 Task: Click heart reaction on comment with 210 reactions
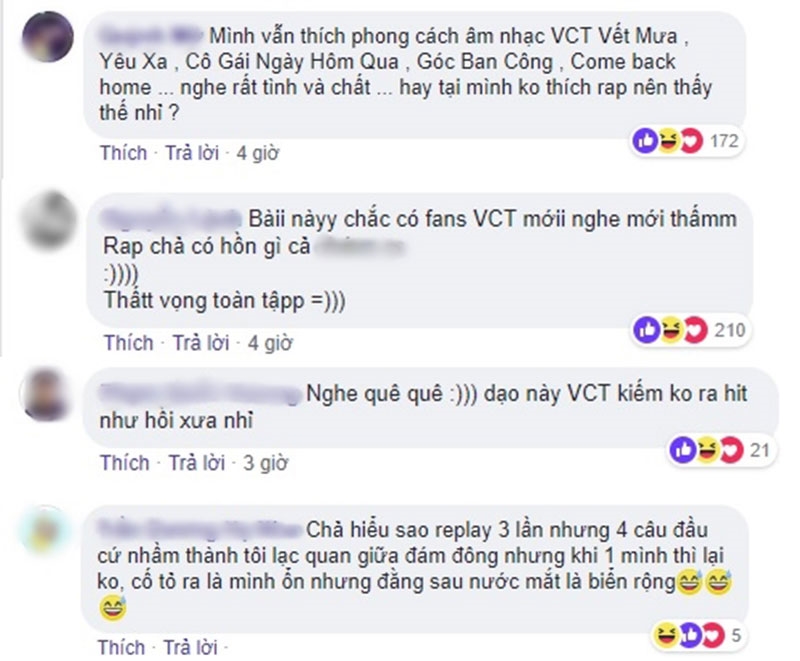[x=696, y=330]
